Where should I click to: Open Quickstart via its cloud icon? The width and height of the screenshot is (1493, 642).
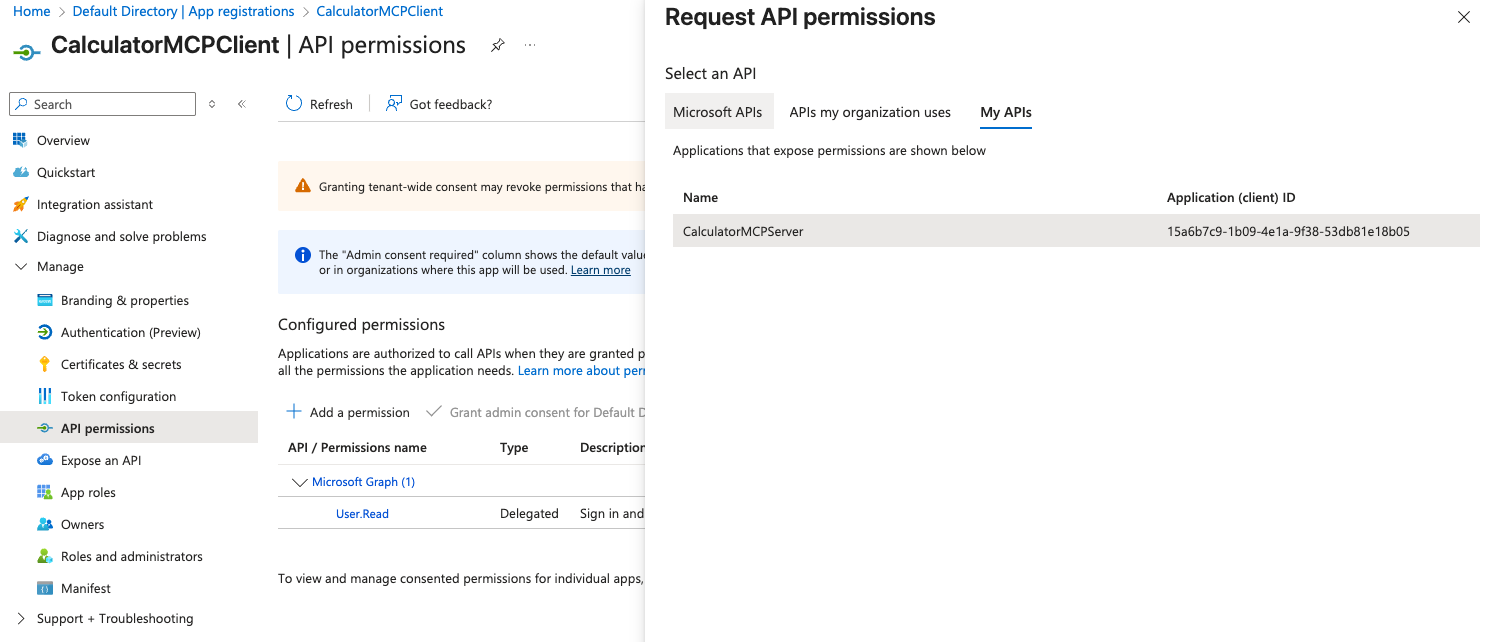tap(20, 172)
